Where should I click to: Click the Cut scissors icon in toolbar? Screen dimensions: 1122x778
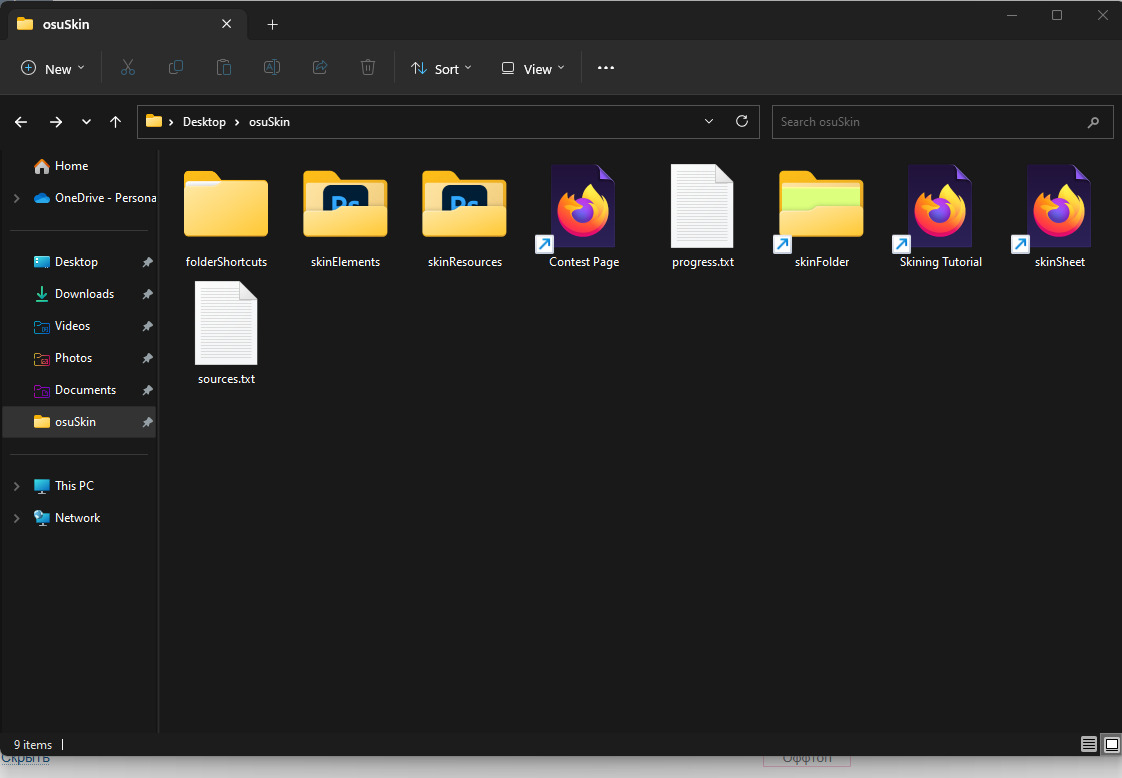tap(127, 68)
